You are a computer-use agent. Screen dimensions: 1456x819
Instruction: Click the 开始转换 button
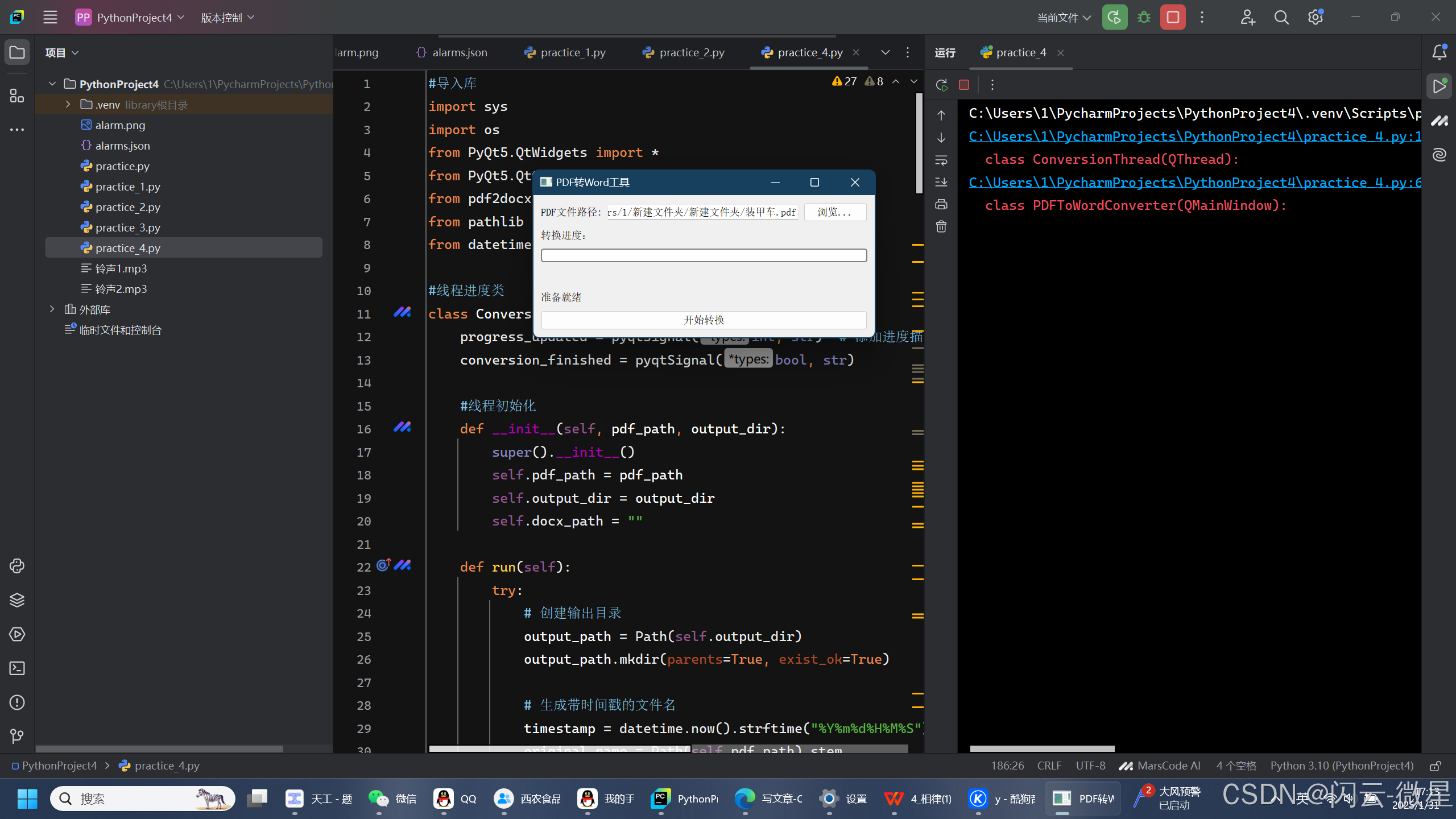tap(704, 320)
